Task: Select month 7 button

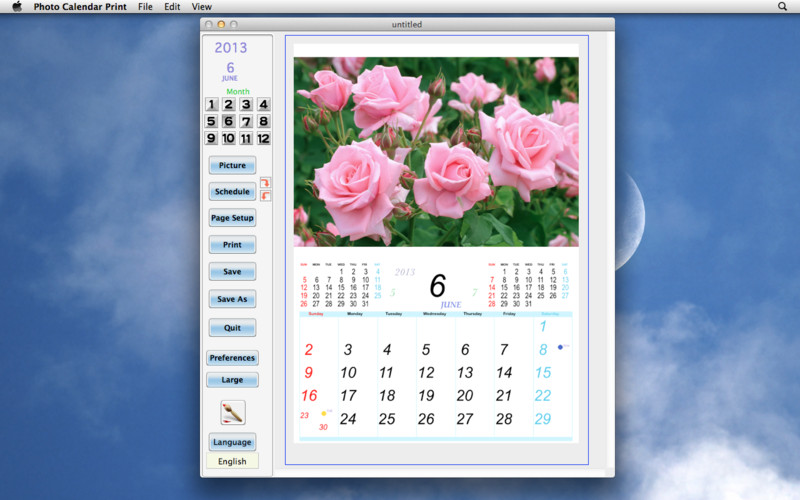Action: coord(246,121)
